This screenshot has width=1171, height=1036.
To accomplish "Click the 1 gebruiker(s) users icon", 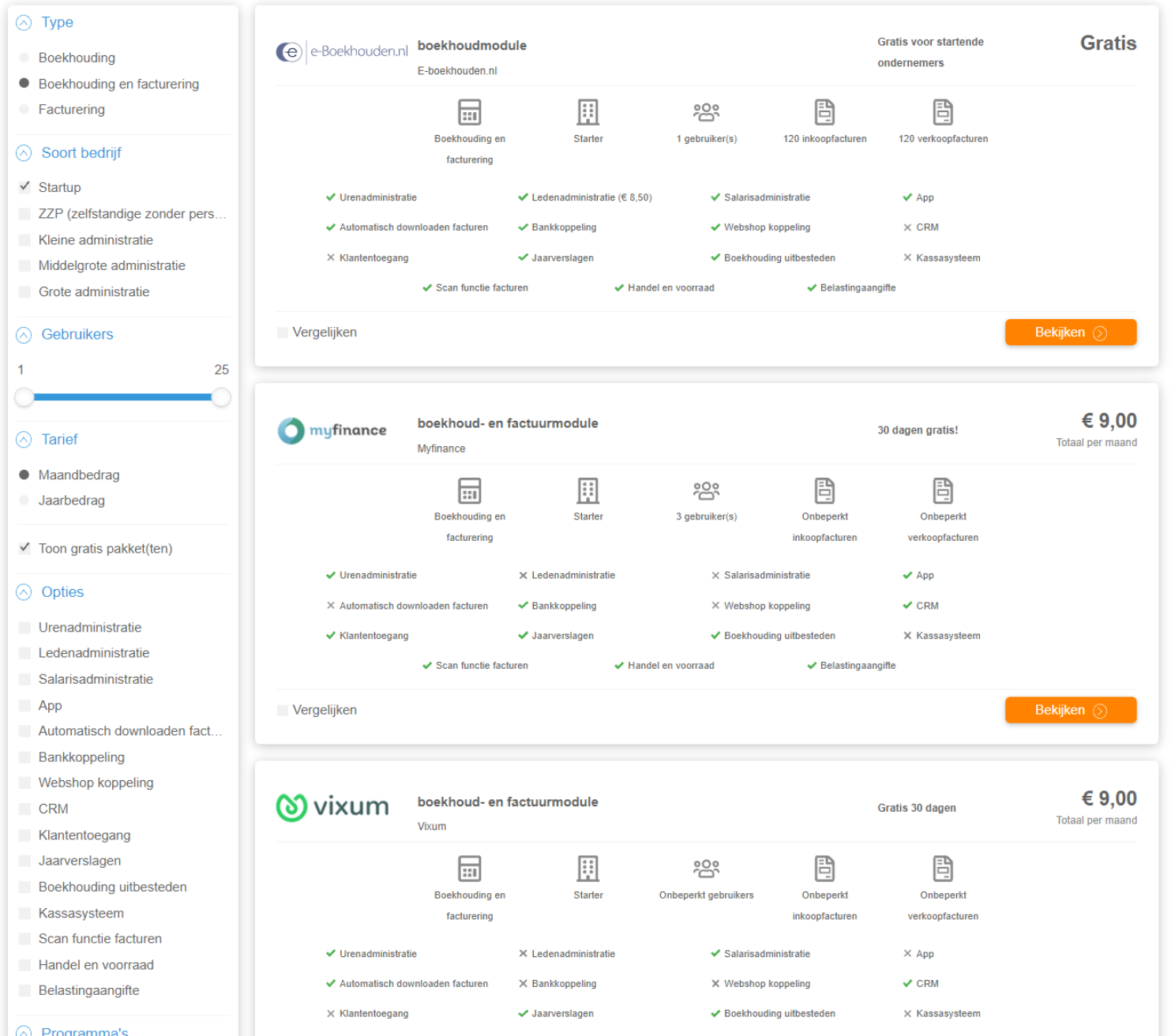I will click(x=706, y=112).
